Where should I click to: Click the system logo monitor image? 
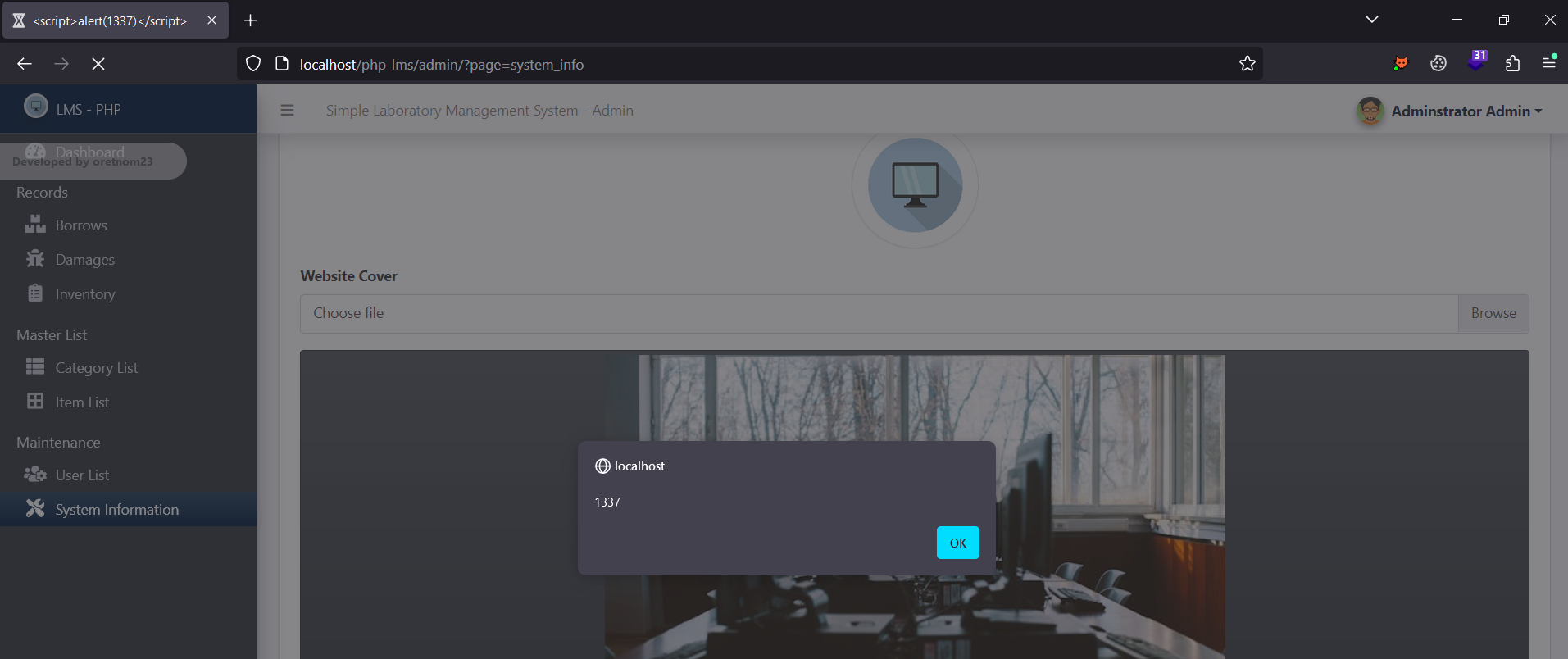[915, 185]
